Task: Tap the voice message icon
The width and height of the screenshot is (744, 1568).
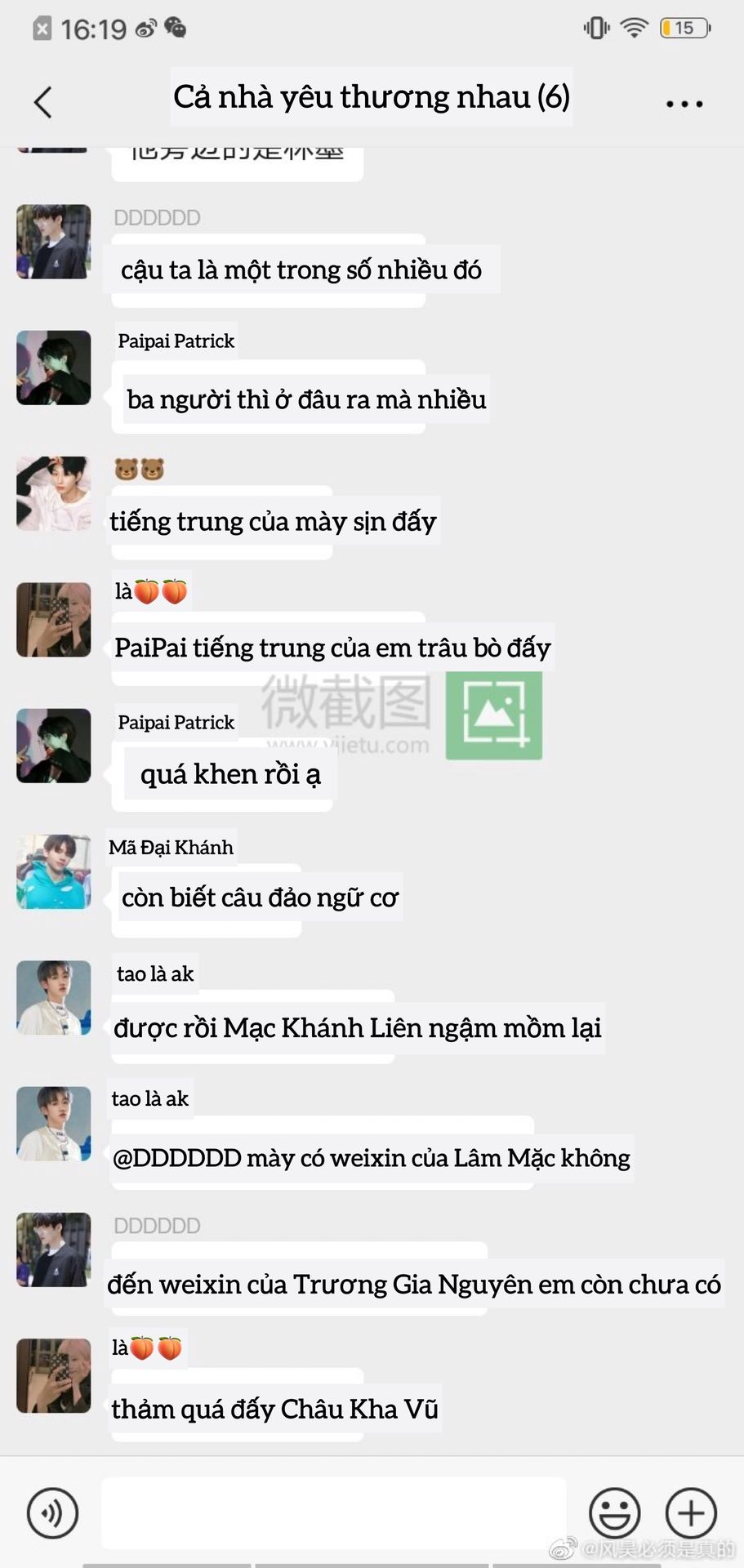Action: tap(52, 1512)
